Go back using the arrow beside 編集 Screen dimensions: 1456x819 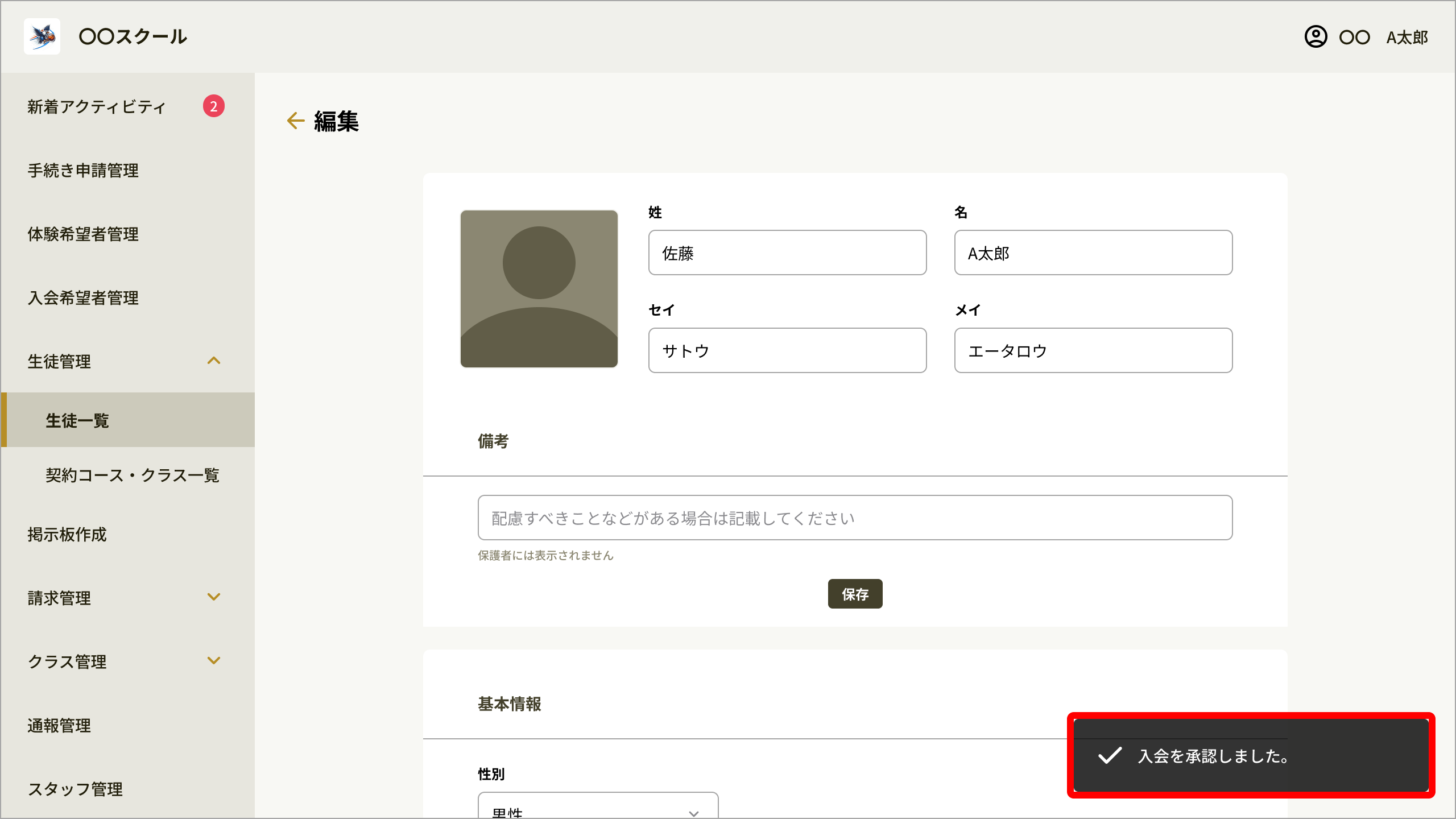coord(296,121)
